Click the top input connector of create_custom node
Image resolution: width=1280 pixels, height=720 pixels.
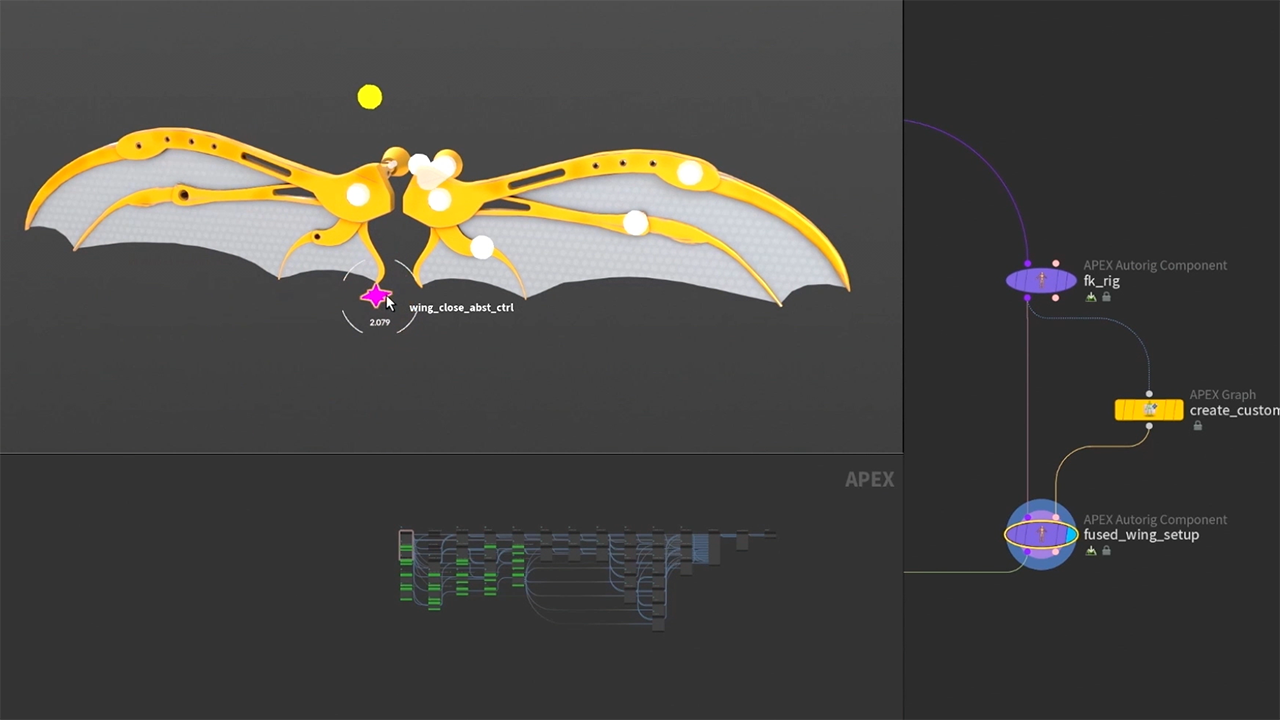pos(1149,394)
